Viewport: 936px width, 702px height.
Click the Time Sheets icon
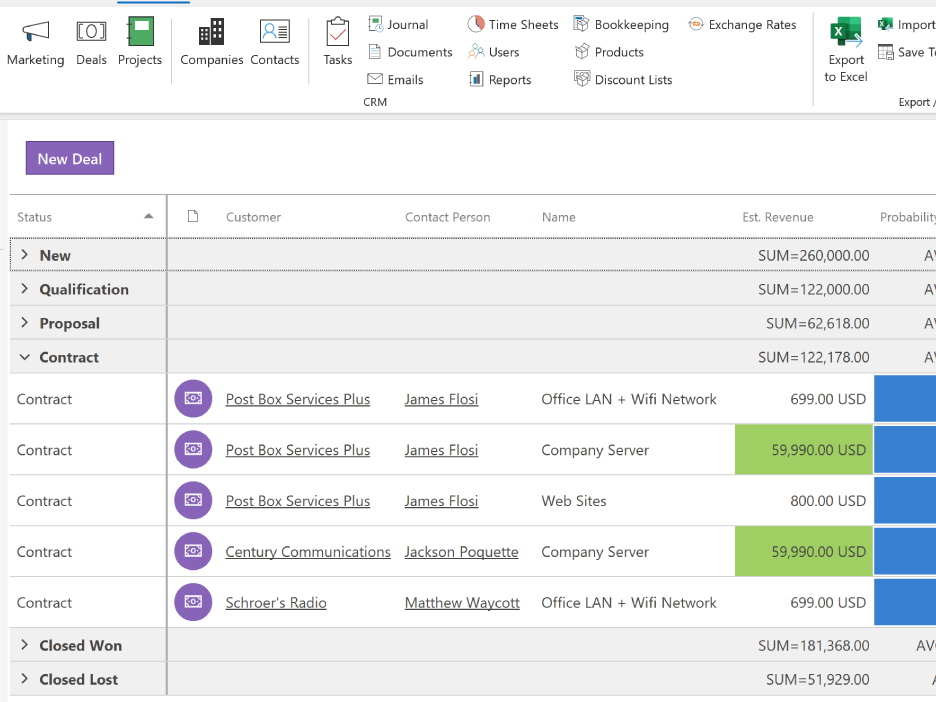tap(476, 24)
